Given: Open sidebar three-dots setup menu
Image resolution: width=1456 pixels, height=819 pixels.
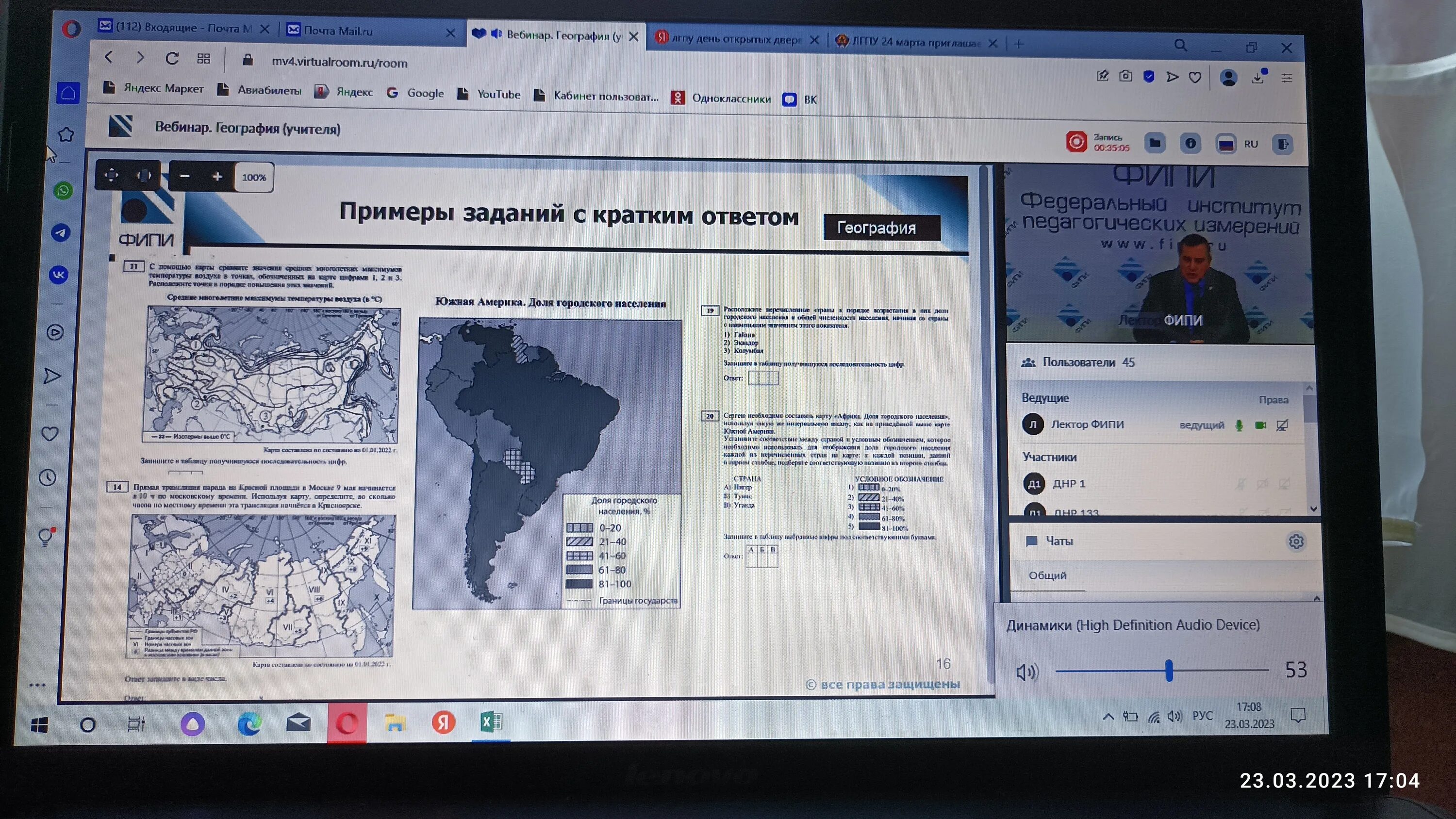Looking at the screenshot, I should 37,685.
